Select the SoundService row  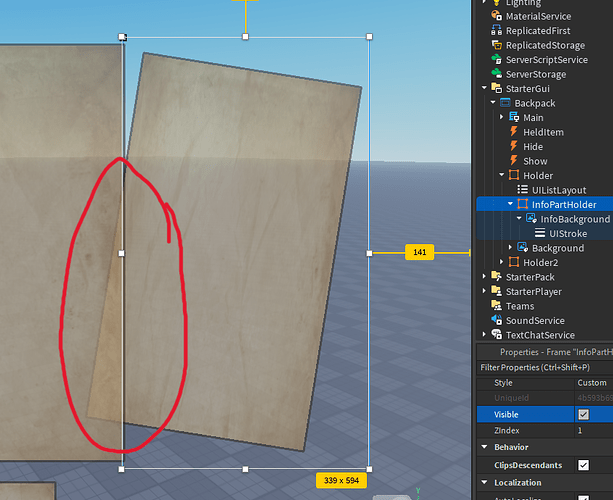545,320
